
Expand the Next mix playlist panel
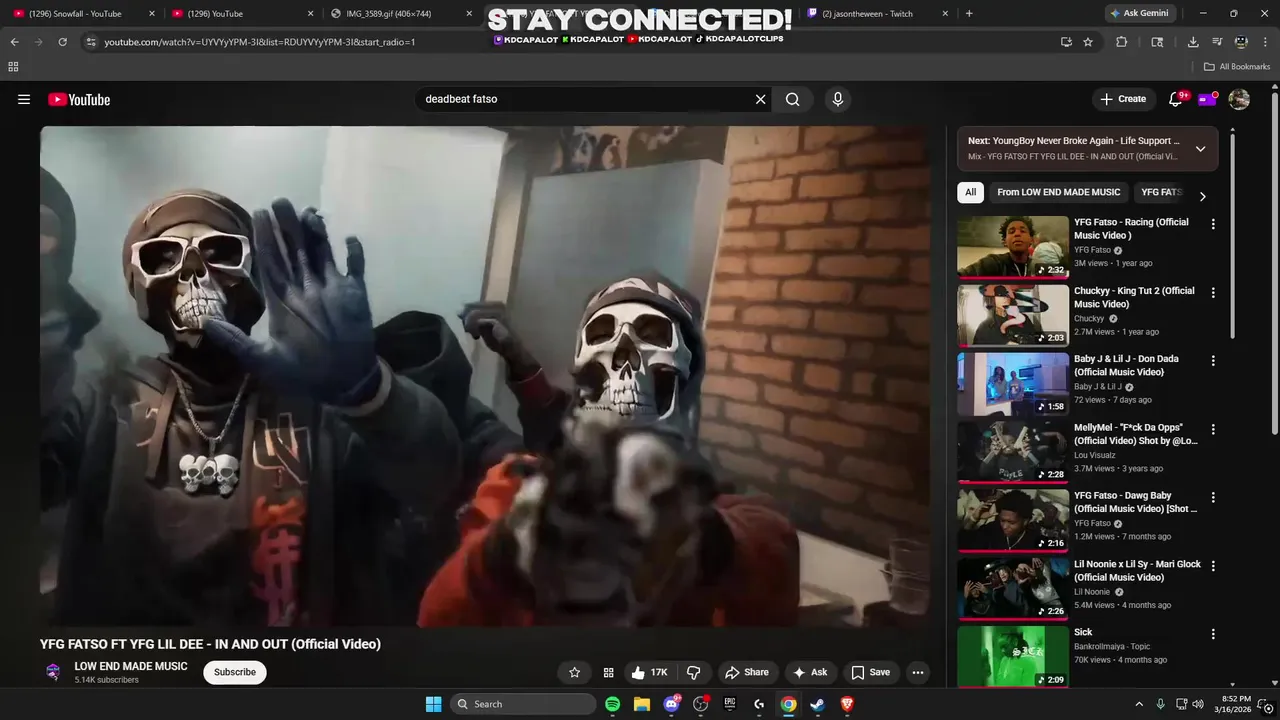point(1200,149)
